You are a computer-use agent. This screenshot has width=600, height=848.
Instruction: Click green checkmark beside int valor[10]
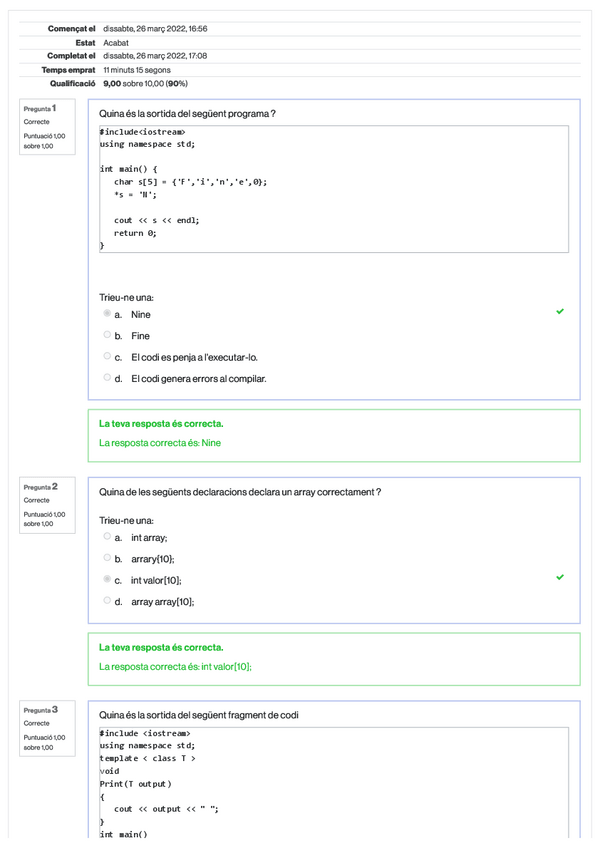560,577
